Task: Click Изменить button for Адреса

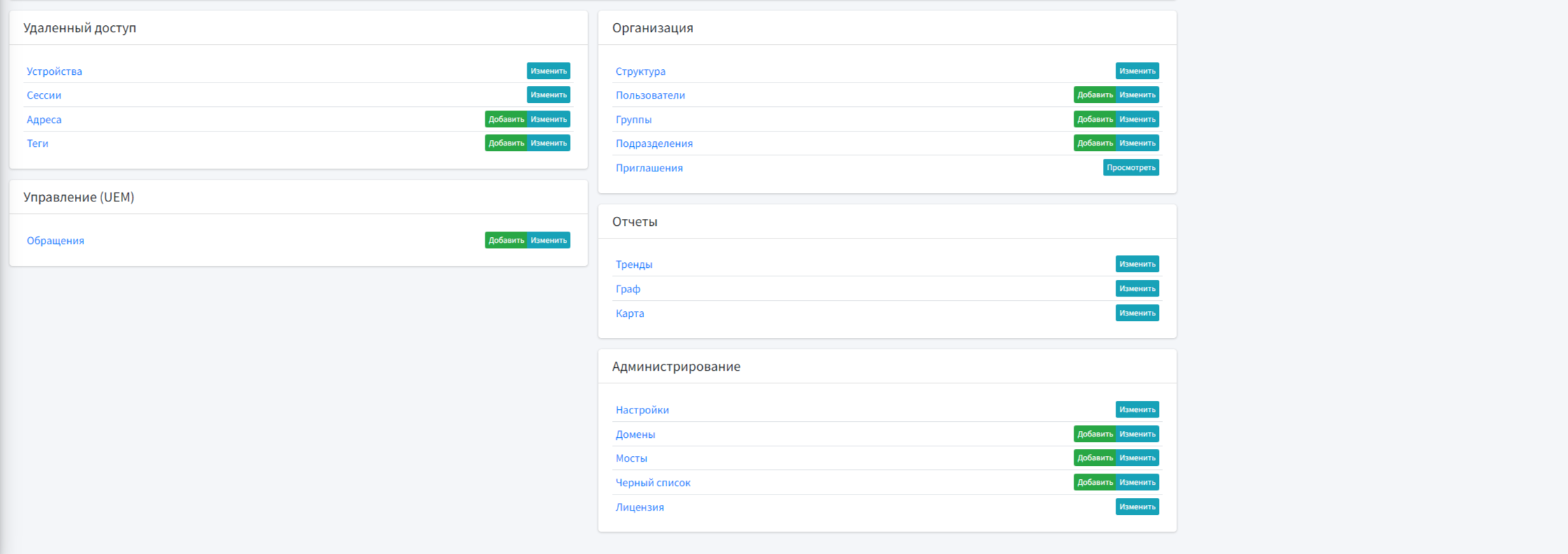Action: click(549, 119)
